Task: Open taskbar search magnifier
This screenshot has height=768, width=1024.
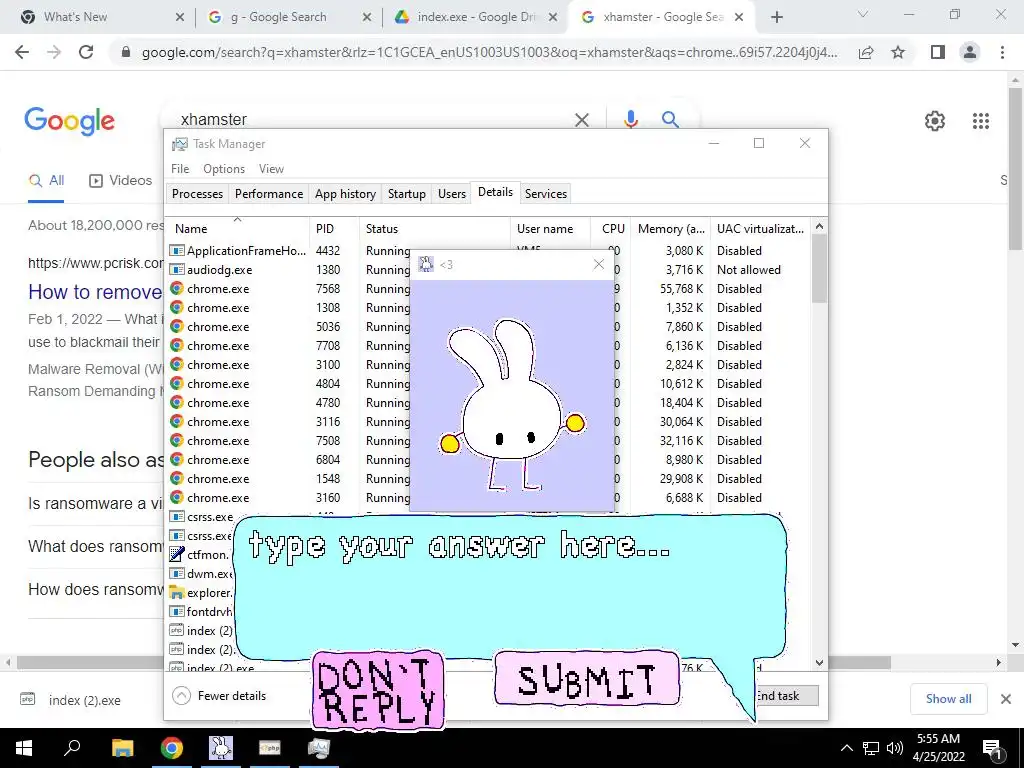Action: pos(72,748)
